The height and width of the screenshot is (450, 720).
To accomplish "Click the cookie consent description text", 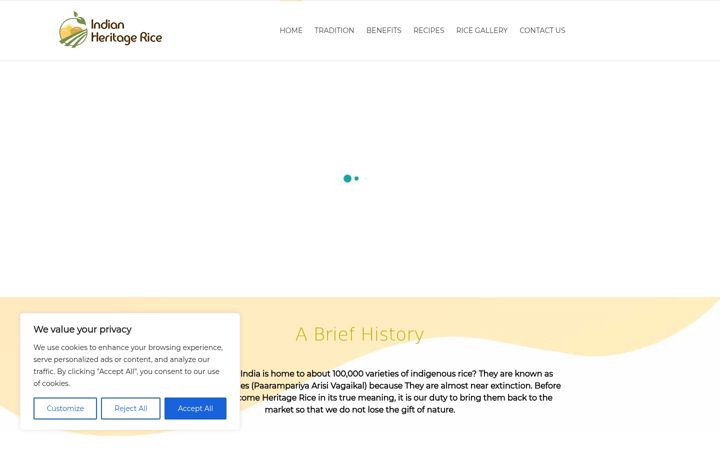I will [128, 365].
